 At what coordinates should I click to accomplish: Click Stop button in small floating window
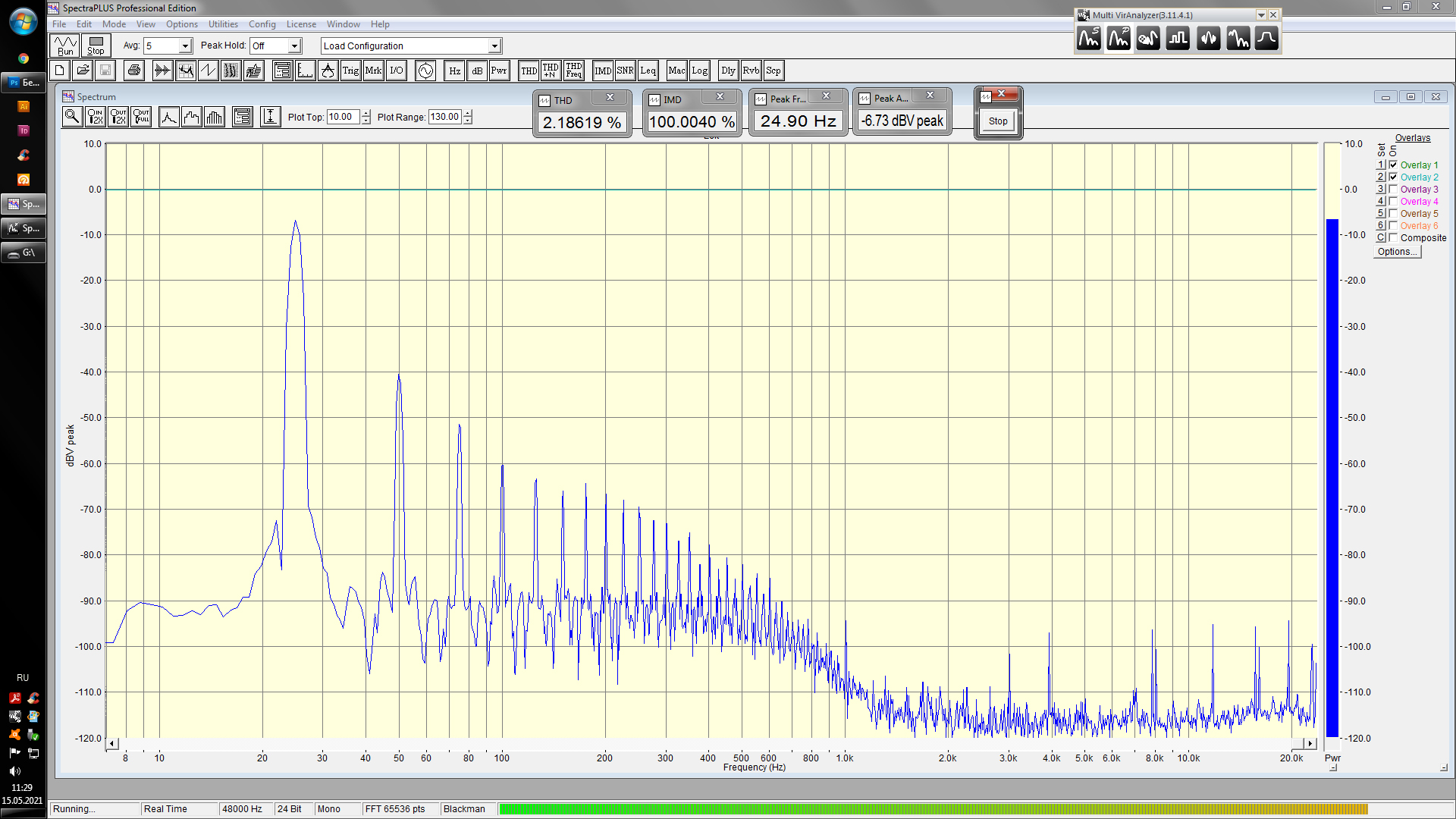tap(998, 121)
